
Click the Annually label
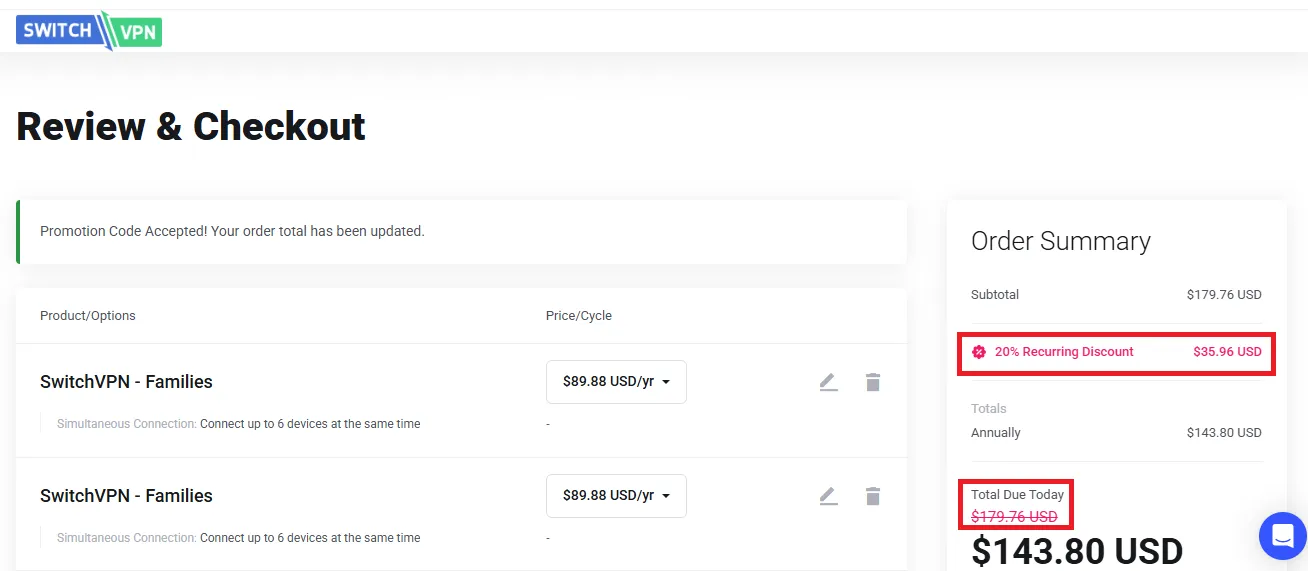[996, 433]
